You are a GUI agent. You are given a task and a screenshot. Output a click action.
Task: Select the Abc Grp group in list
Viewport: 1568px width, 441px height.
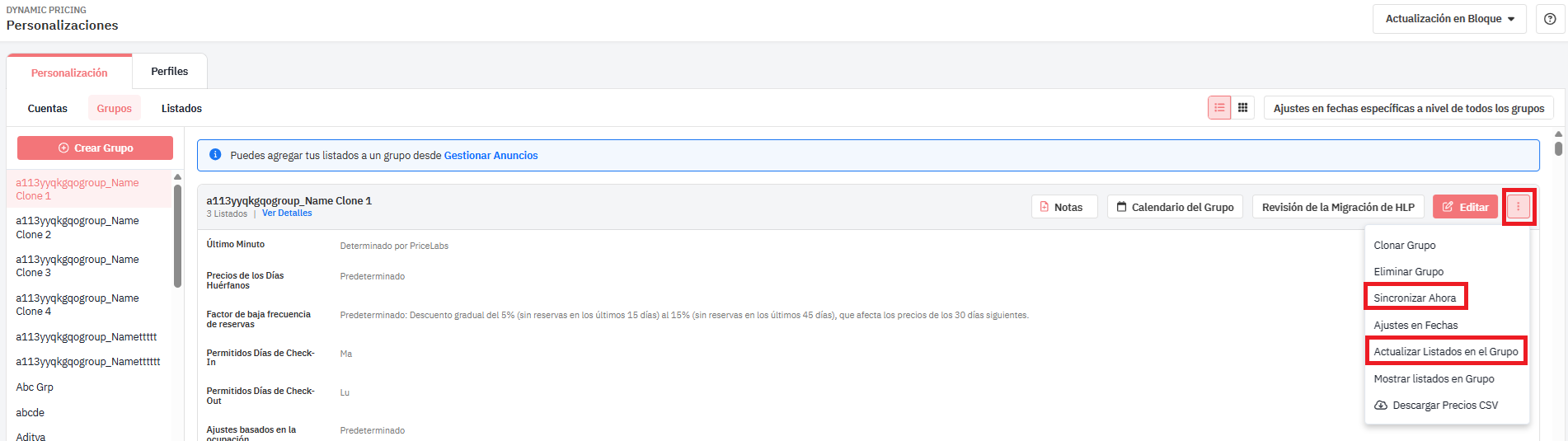point(35,387)
